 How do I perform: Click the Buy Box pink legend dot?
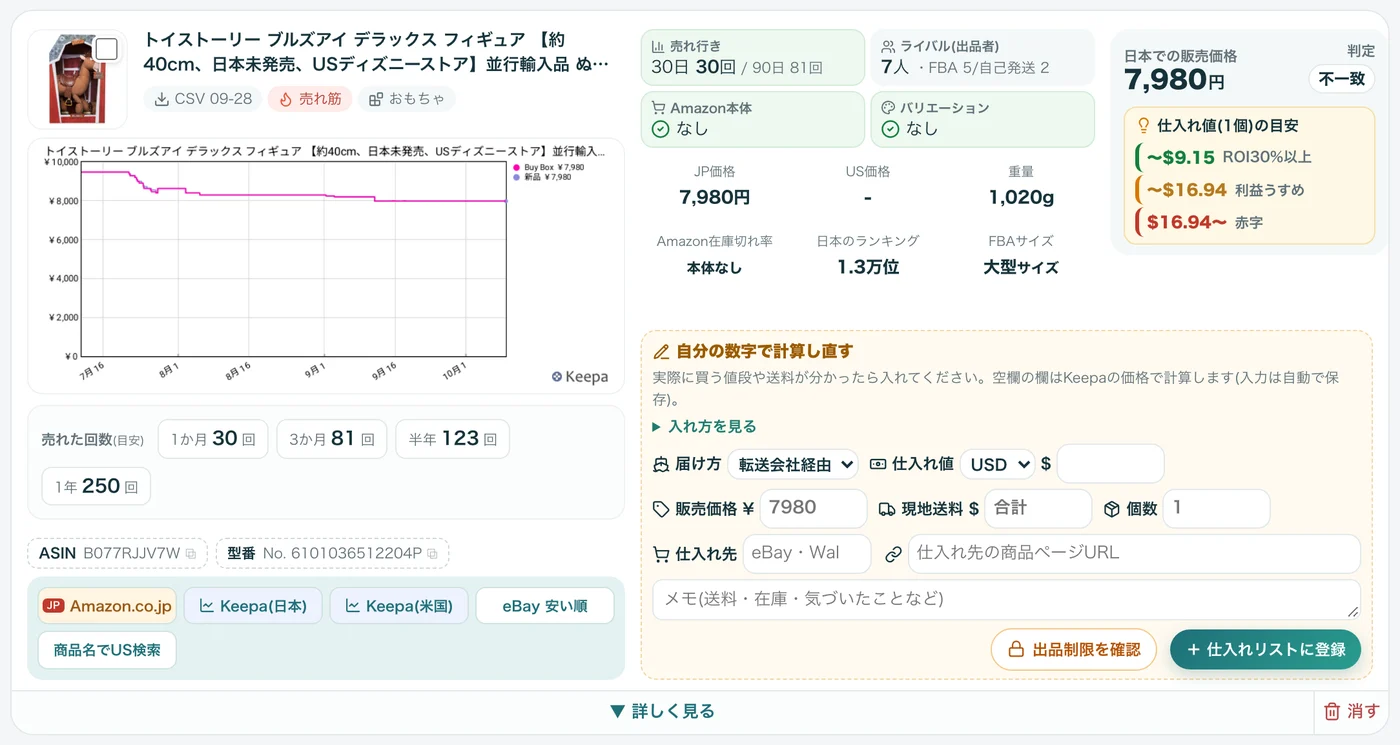click(x=516, y=167)
